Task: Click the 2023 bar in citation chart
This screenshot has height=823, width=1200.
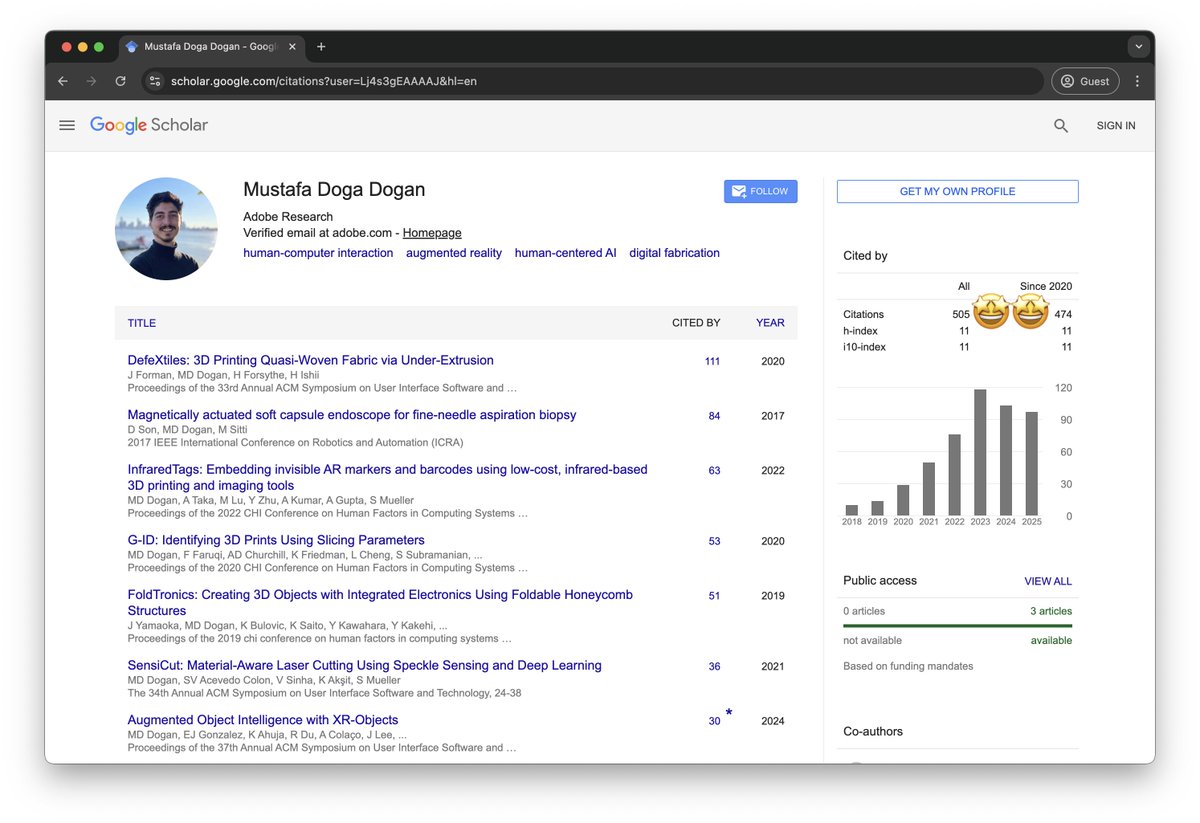Action: [x=981, y=452]
